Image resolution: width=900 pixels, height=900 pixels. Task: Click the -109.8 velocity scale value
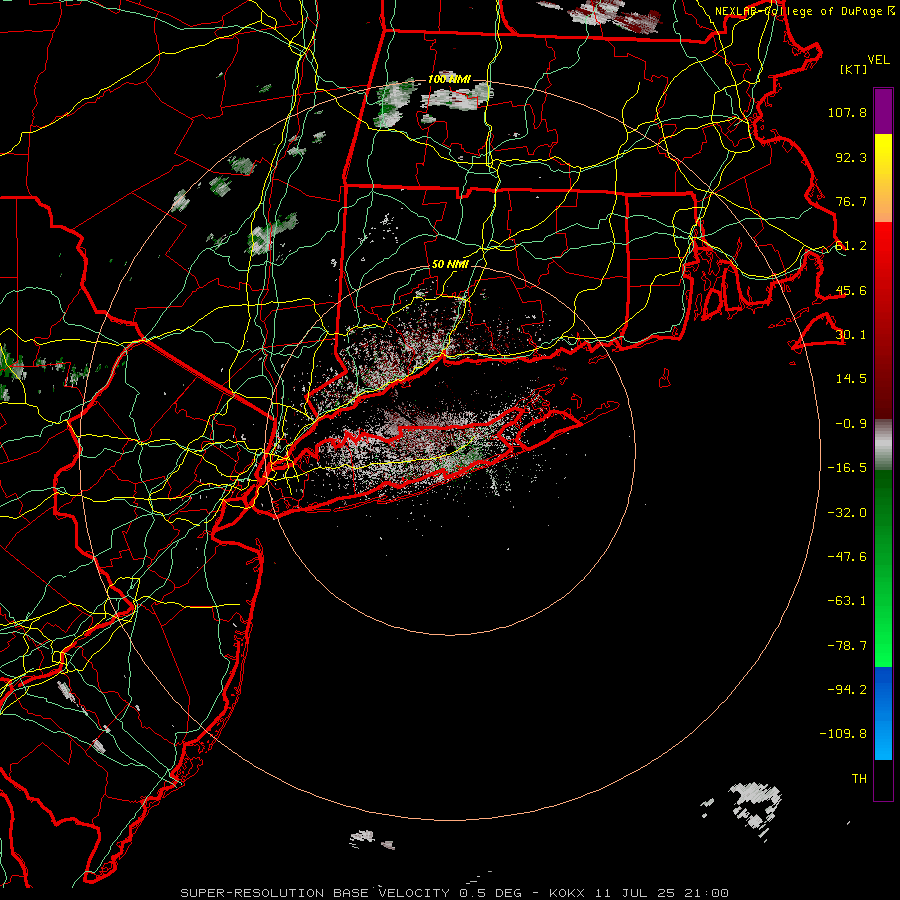[843, 734]
